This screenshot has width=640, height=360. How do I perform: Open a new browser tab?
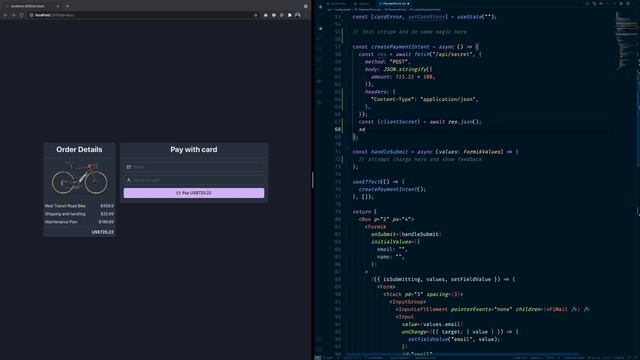67,6
